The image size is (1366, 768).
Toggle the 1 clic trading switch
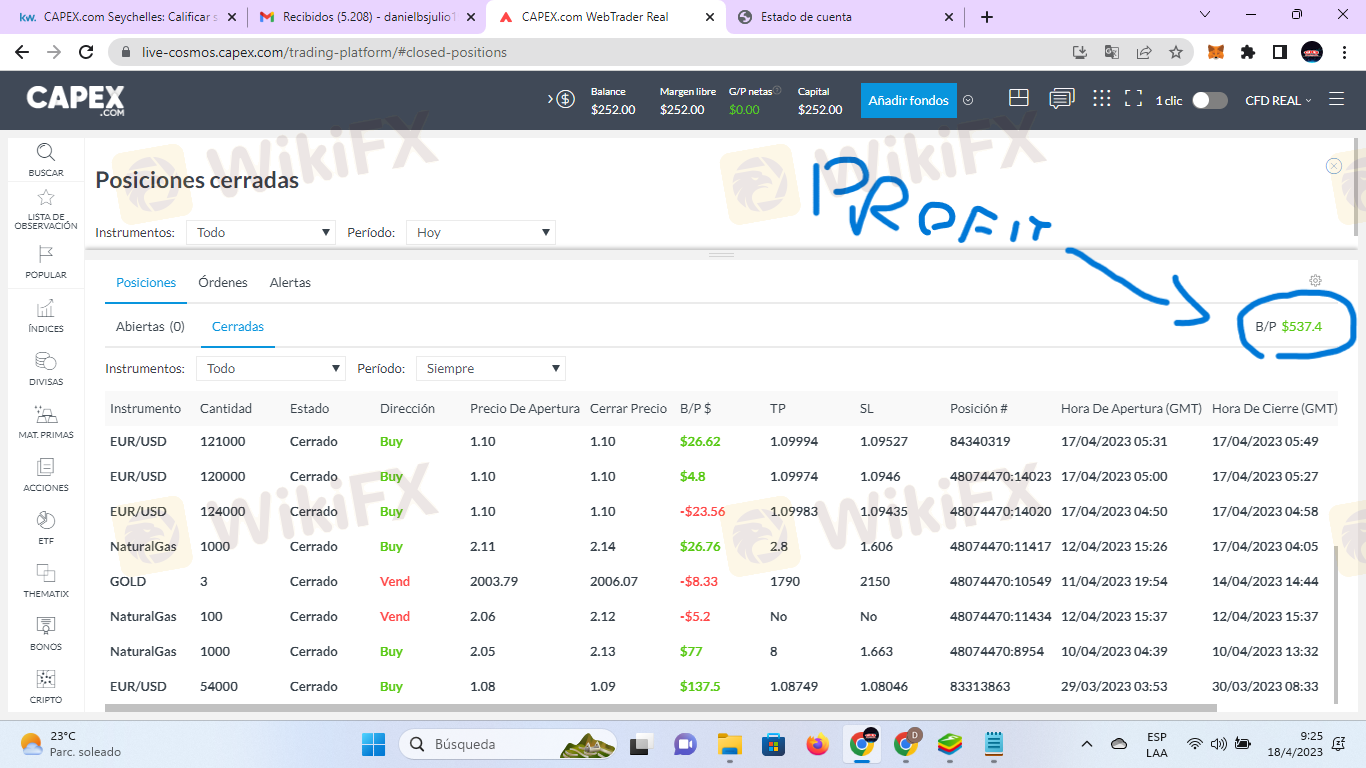click(1209, 100)
